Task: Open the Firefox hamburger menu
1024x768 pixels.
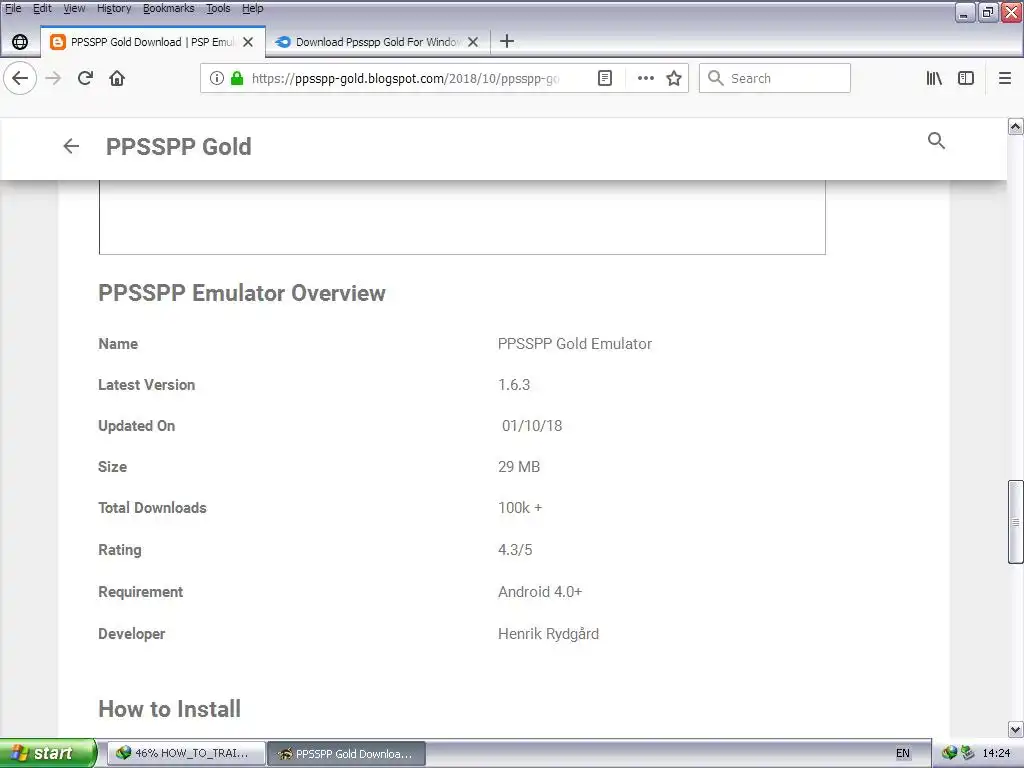Action: pos(1005,78)
